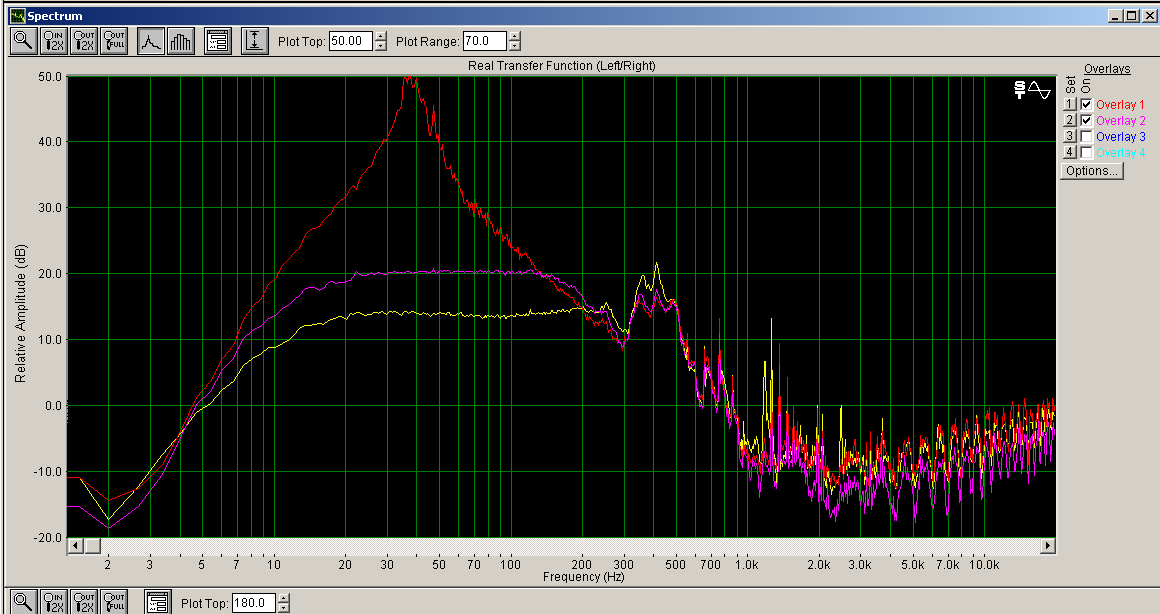Switch to bar graph plot mode

point(181,41)
